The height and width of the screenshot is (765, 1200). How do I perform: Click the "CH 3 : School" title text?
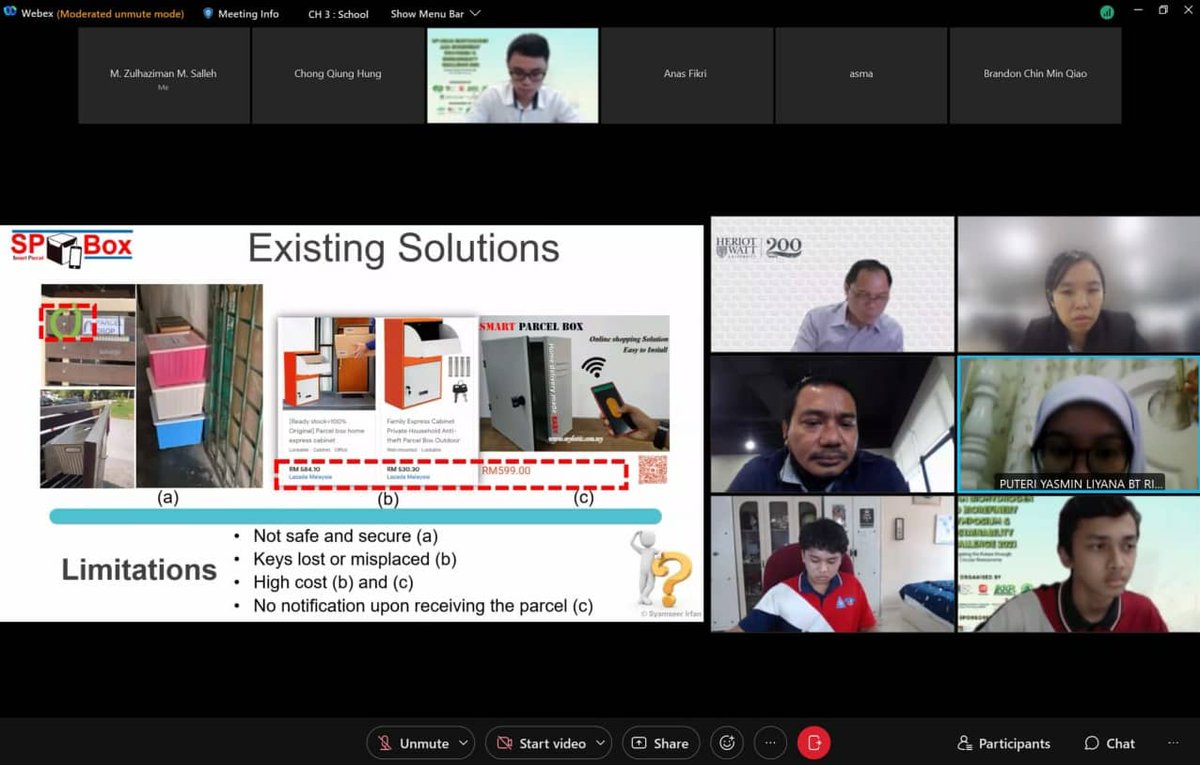pyautogui.click(x=338, y=14)
